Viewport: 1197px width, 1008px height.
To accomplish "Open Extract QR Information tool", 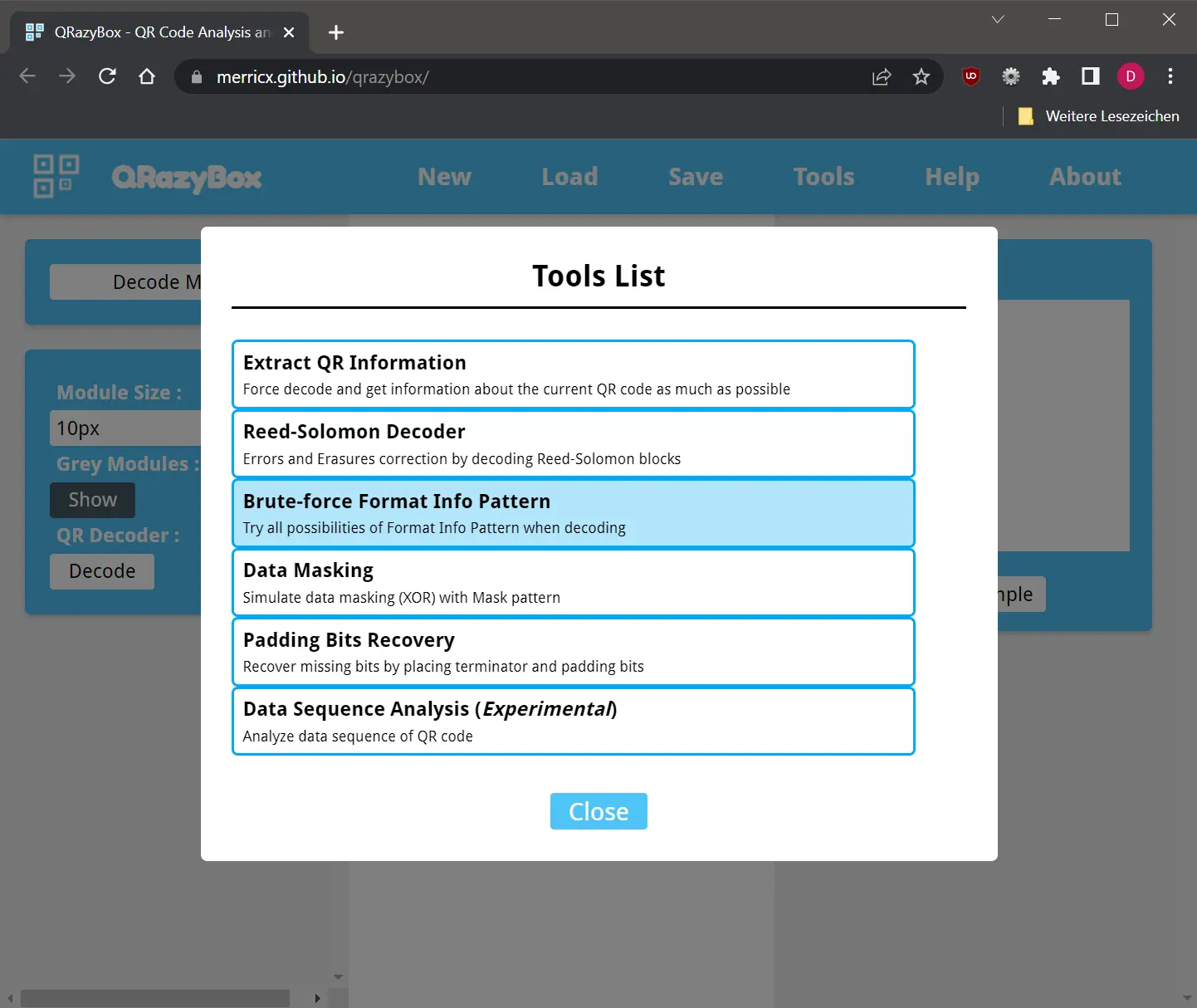I will [x=573, y=374].
